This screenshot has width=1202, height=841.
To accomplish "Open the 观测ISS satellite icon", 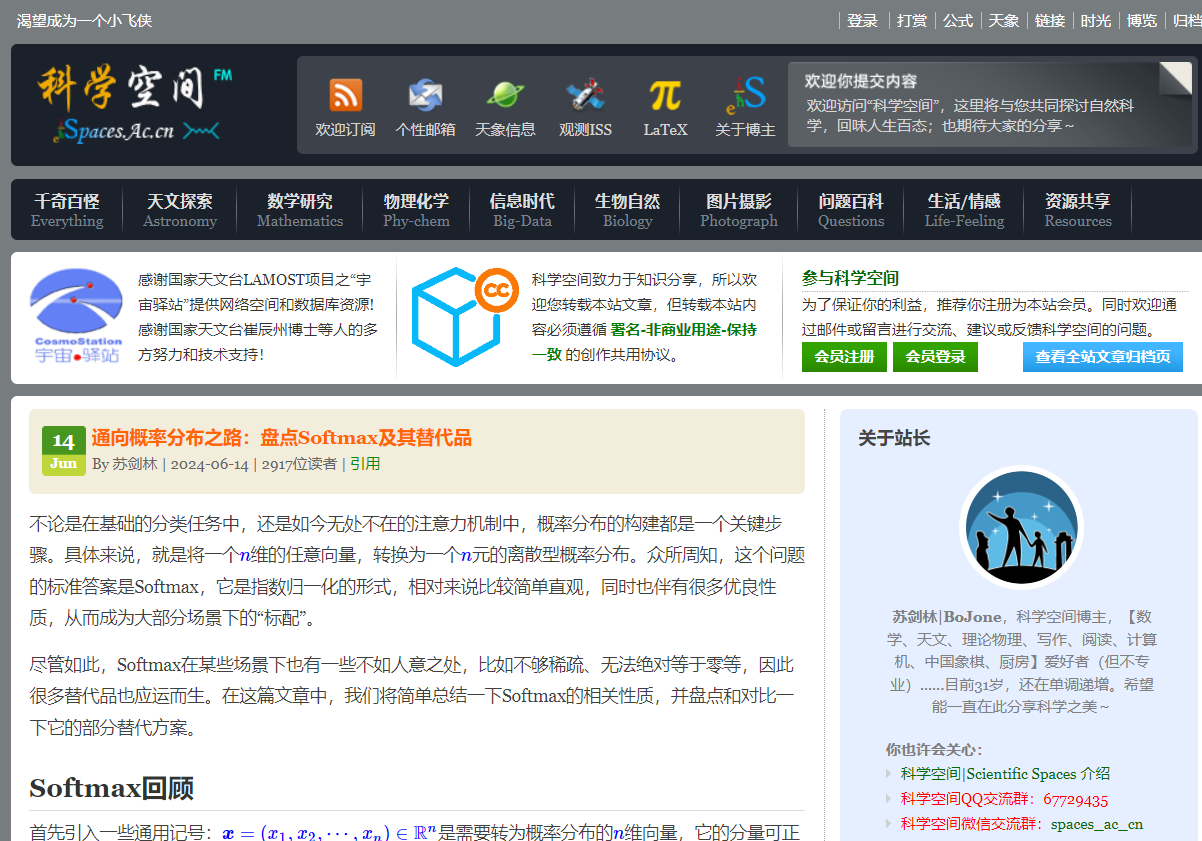I will click(585, 96).
